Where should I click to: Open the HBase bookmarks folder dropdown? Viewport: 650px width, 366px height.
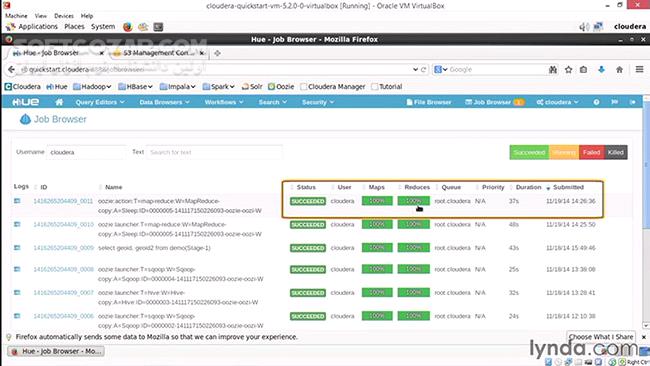(x=136, y=87)
